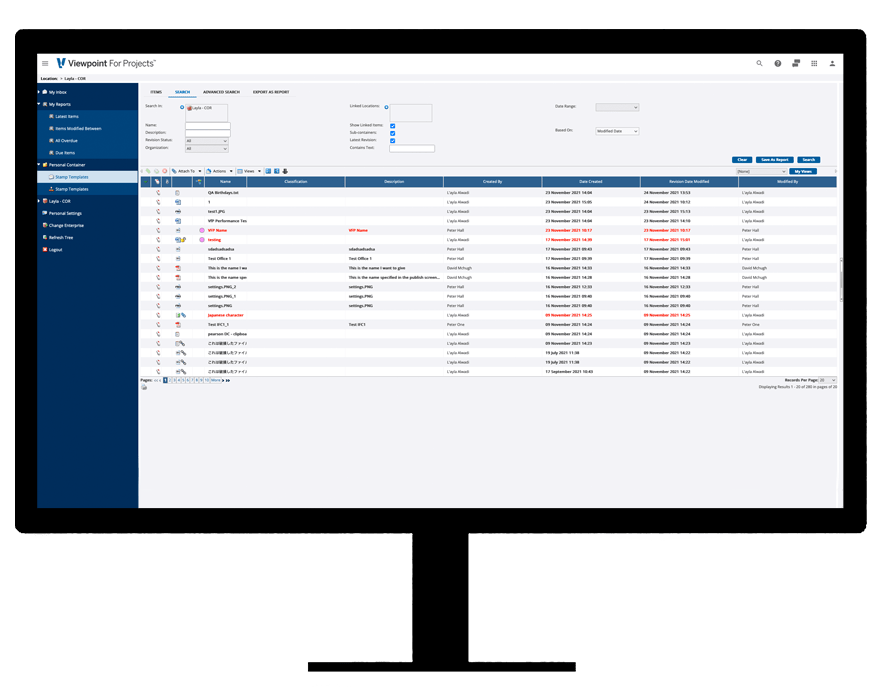The image size is (880, 691).
Task: Select All Overdue report in sidebar
Action: click(x=66, y=141)
